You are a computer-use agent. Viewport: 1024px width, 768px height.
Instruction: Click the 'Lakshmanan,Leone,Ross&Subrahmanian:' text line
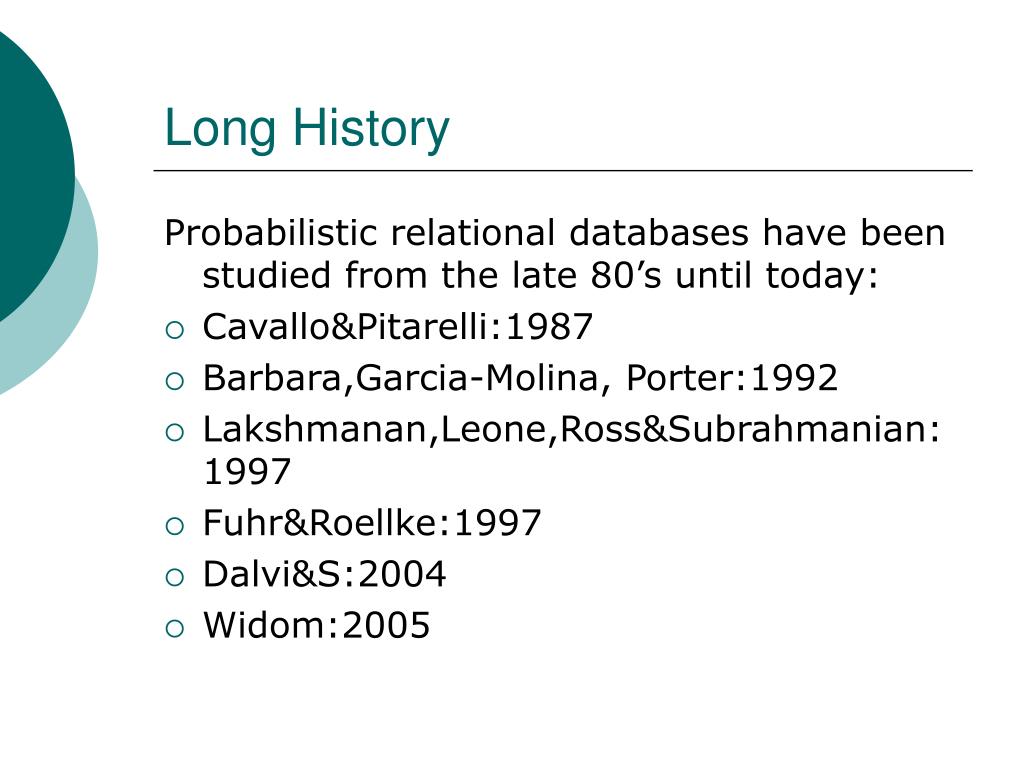pyautogui.click(x=571, y=430)
